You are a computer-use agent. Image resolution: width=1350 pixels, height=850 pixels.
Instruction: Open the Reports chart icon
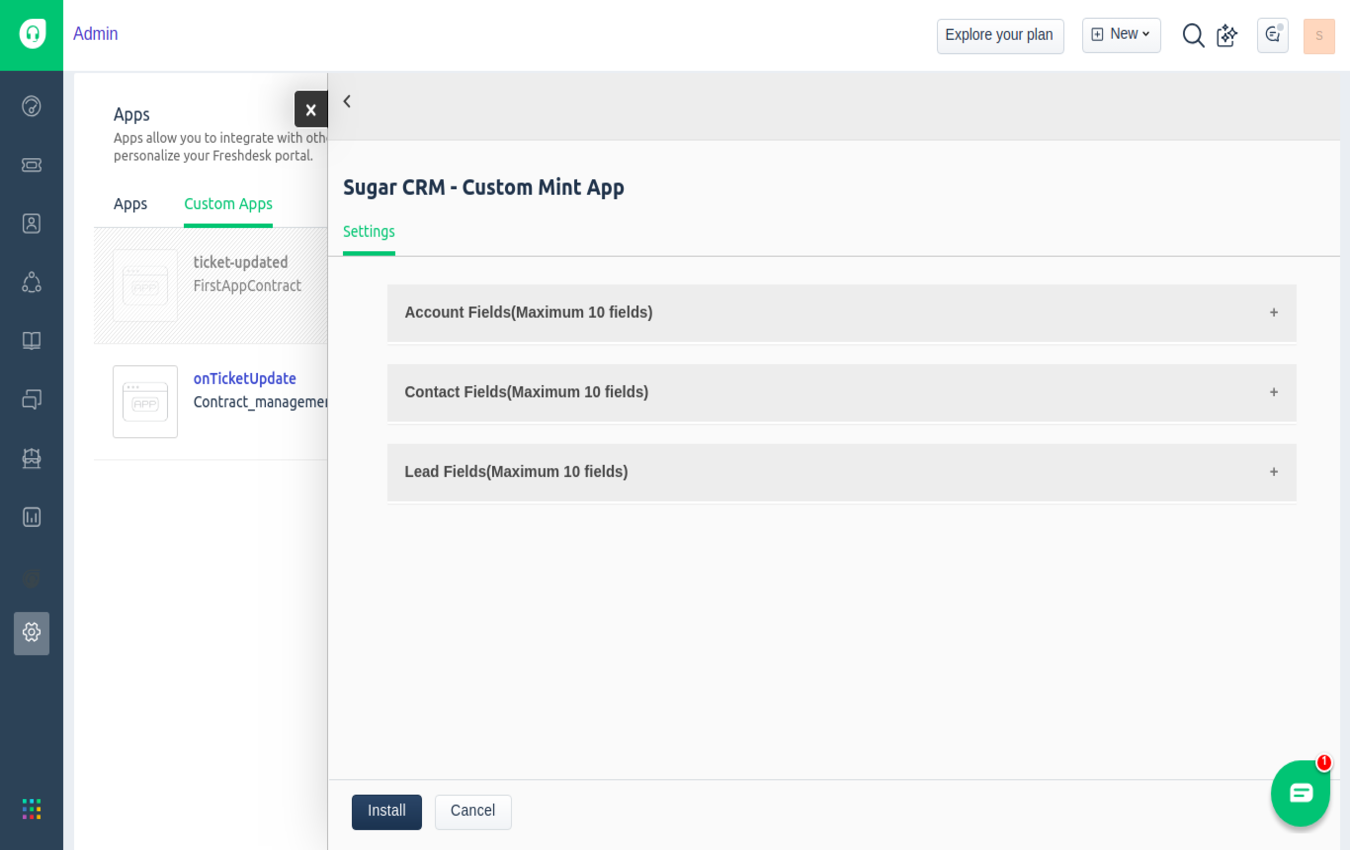click(x=31, y=517)
